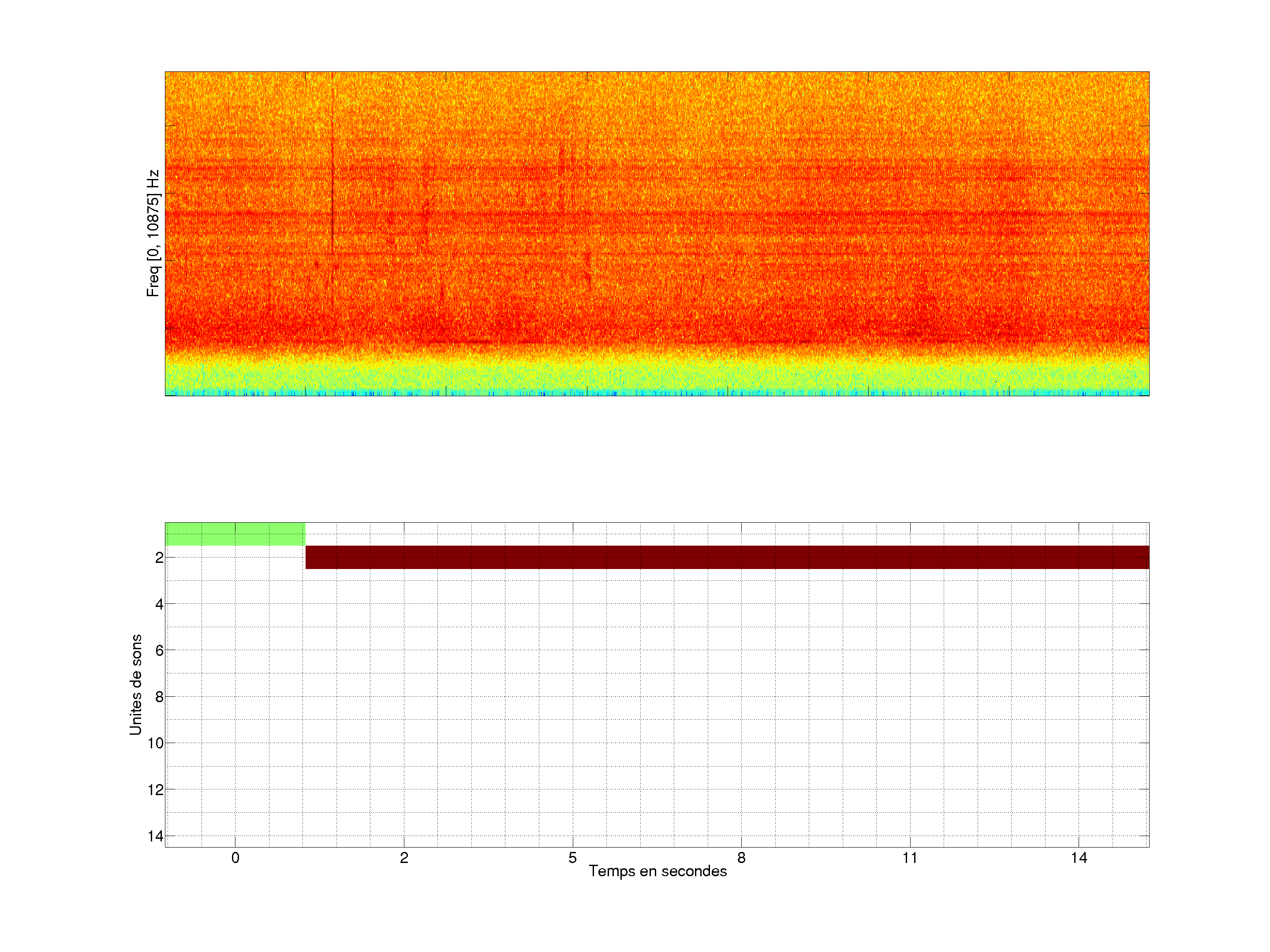Click y-axis tick label 6

159,650
